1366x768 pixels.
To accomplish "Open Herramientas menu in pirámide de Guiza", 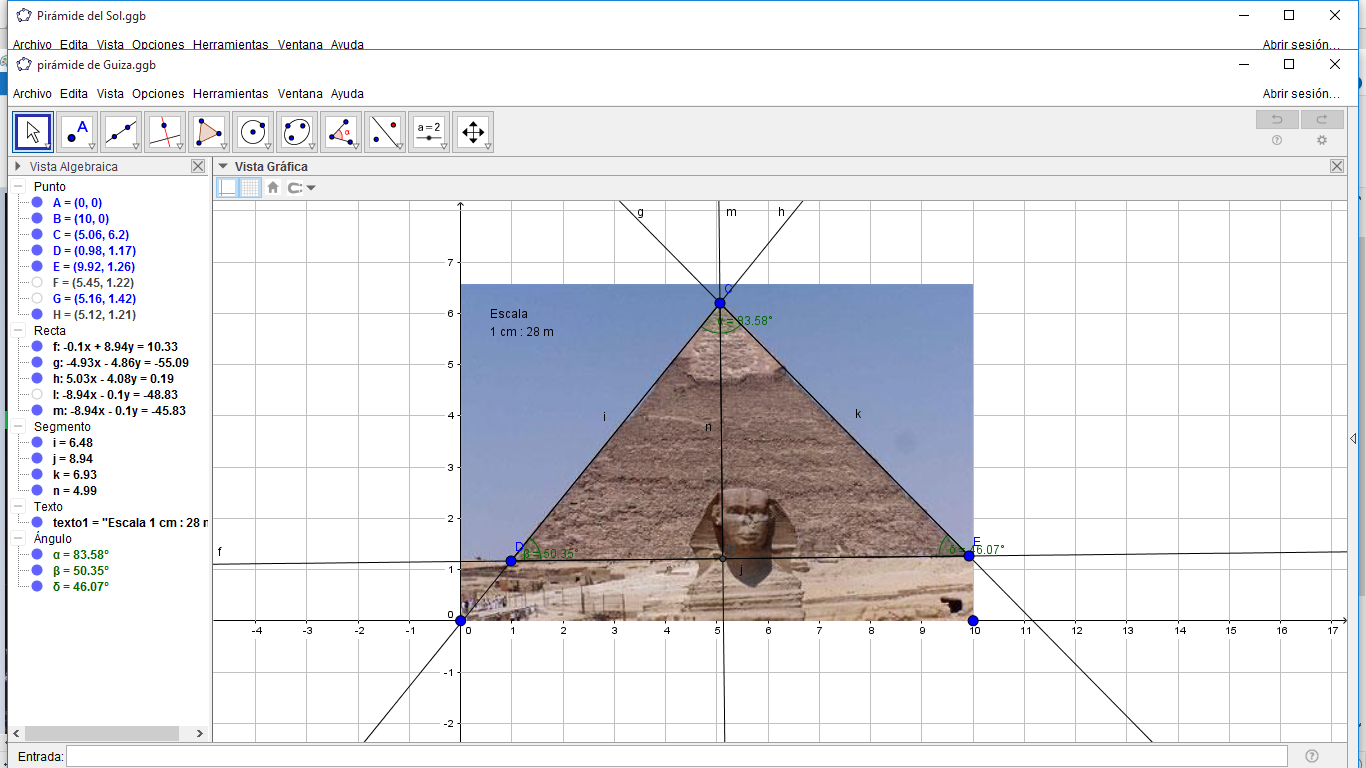I will pyautogui.click(x=231, y=94).
